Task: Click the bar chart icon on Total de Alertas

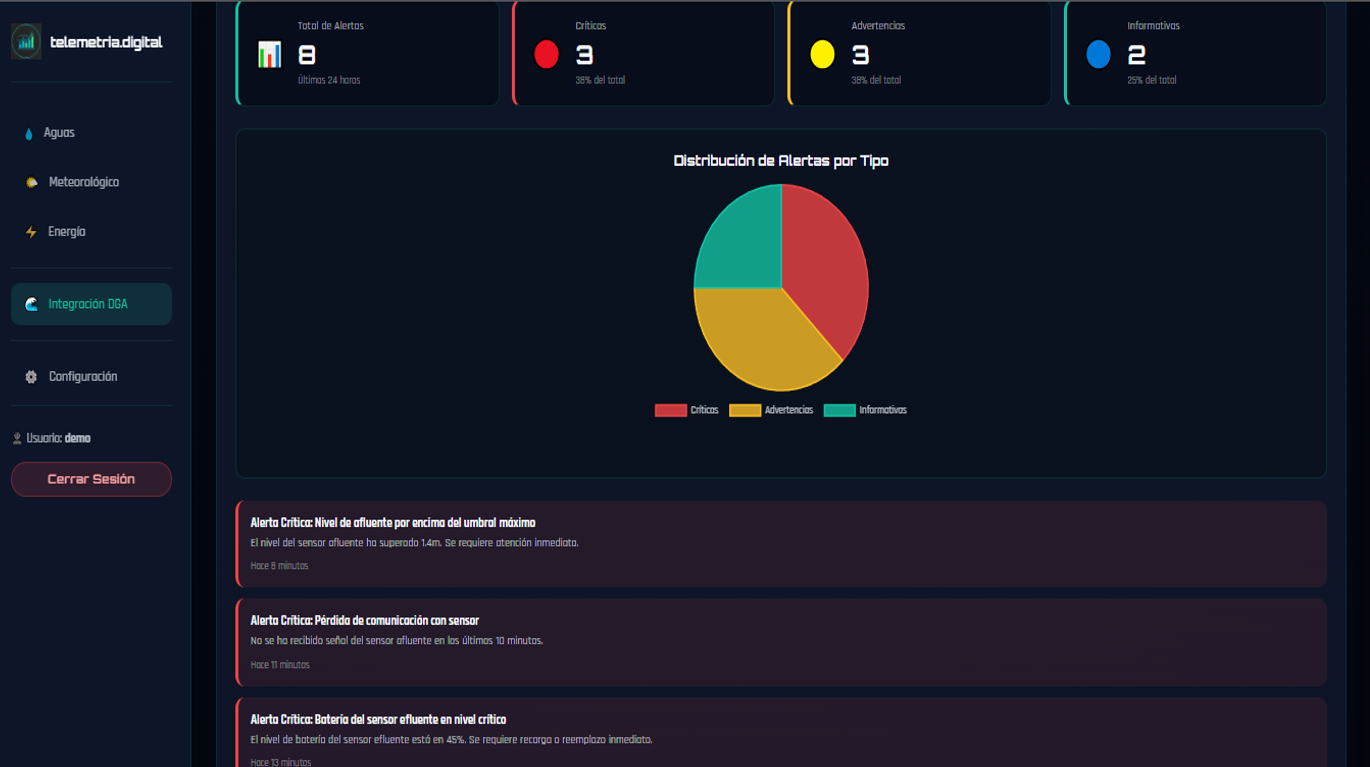Action: click(x=268, y=55)
